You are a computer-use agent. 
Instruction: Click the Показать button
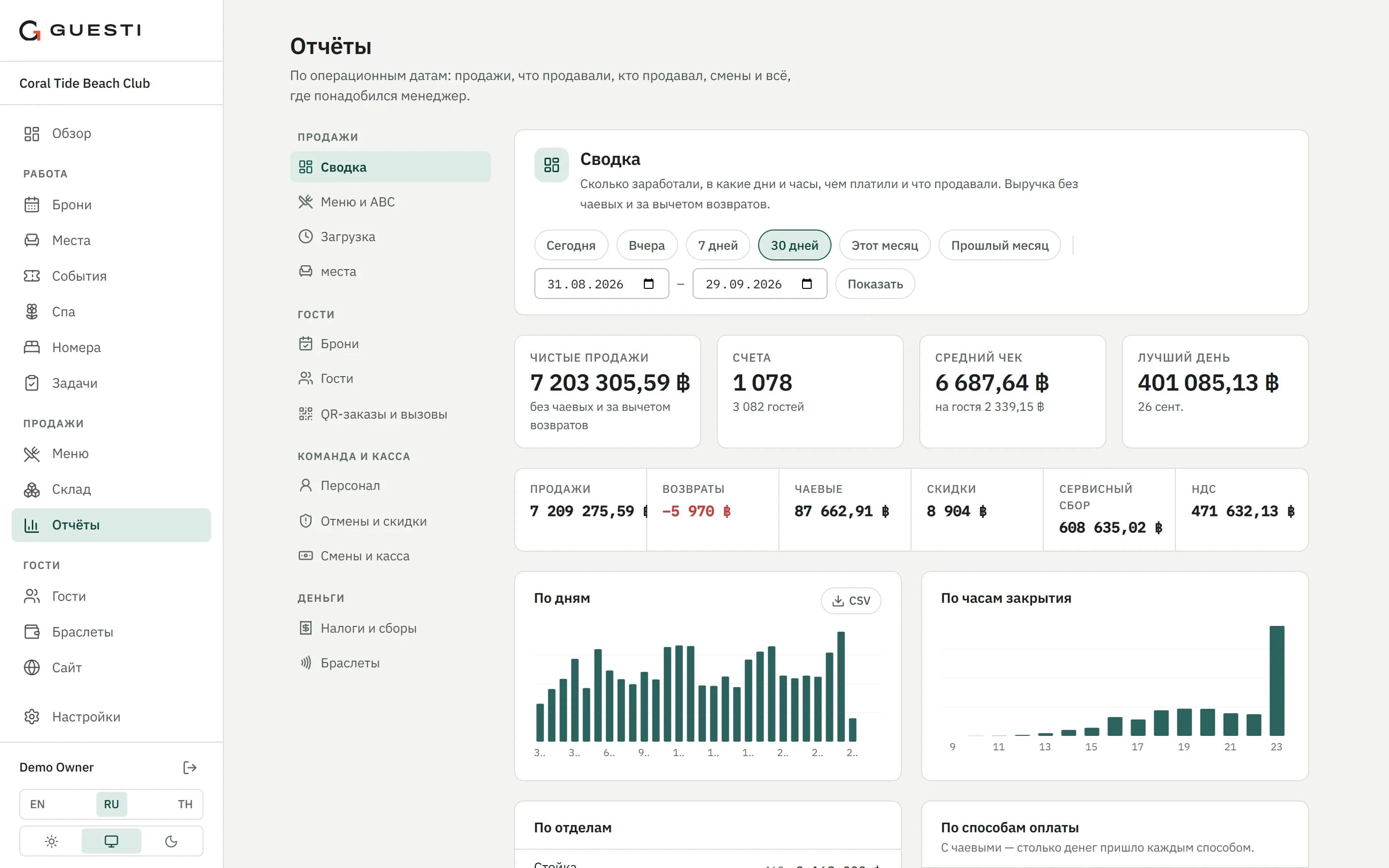pos(875,284)
